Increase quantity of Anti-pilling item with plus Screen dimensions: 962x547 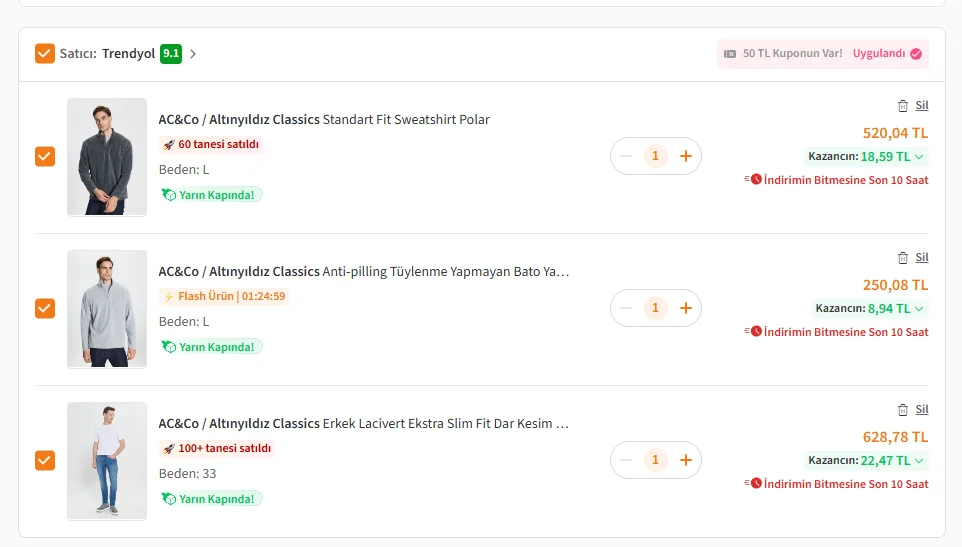coord(686,308)
